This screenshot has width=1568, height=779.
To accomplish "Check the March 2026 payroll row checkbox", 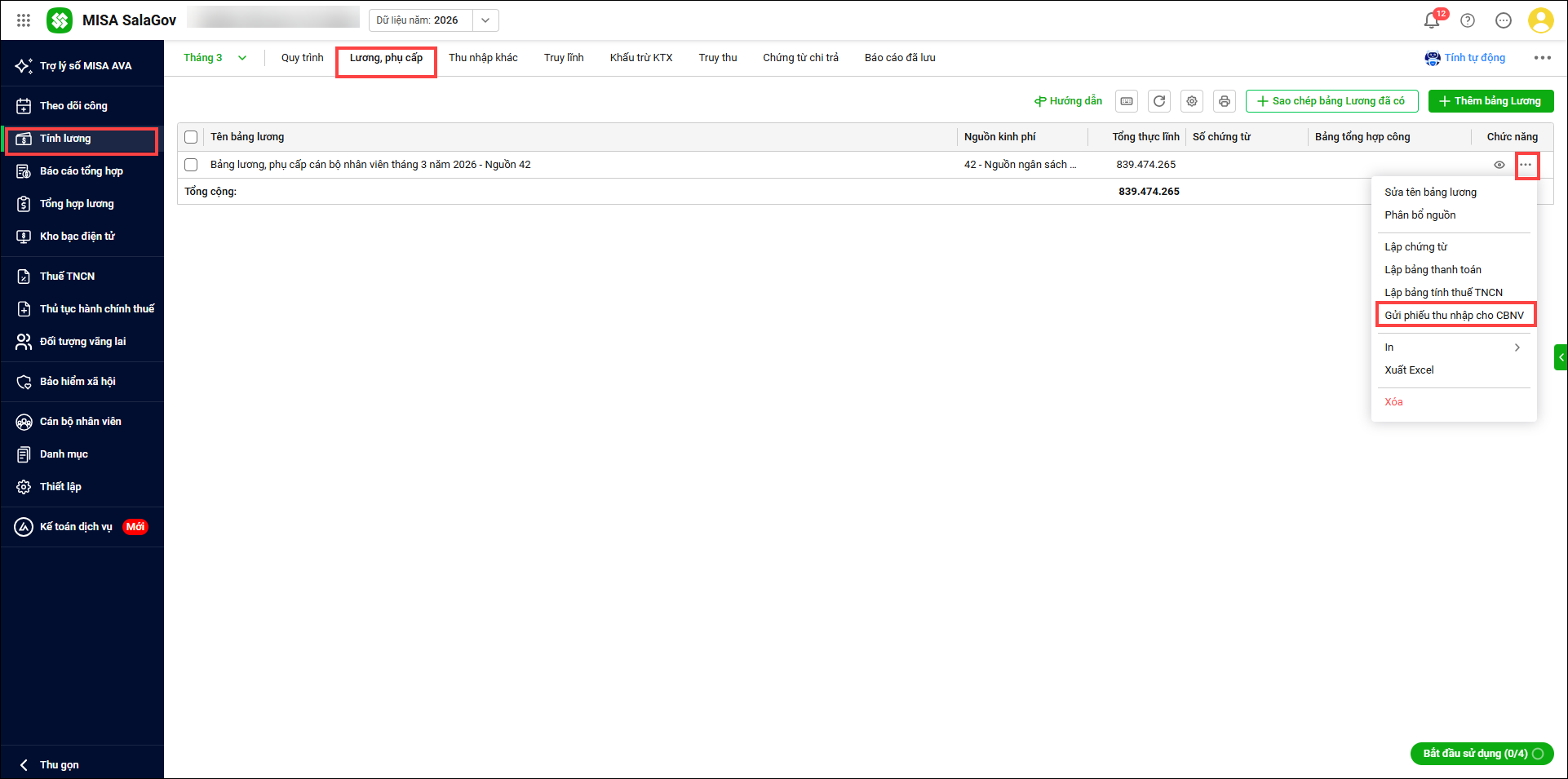I will click(x=191, y=165).
